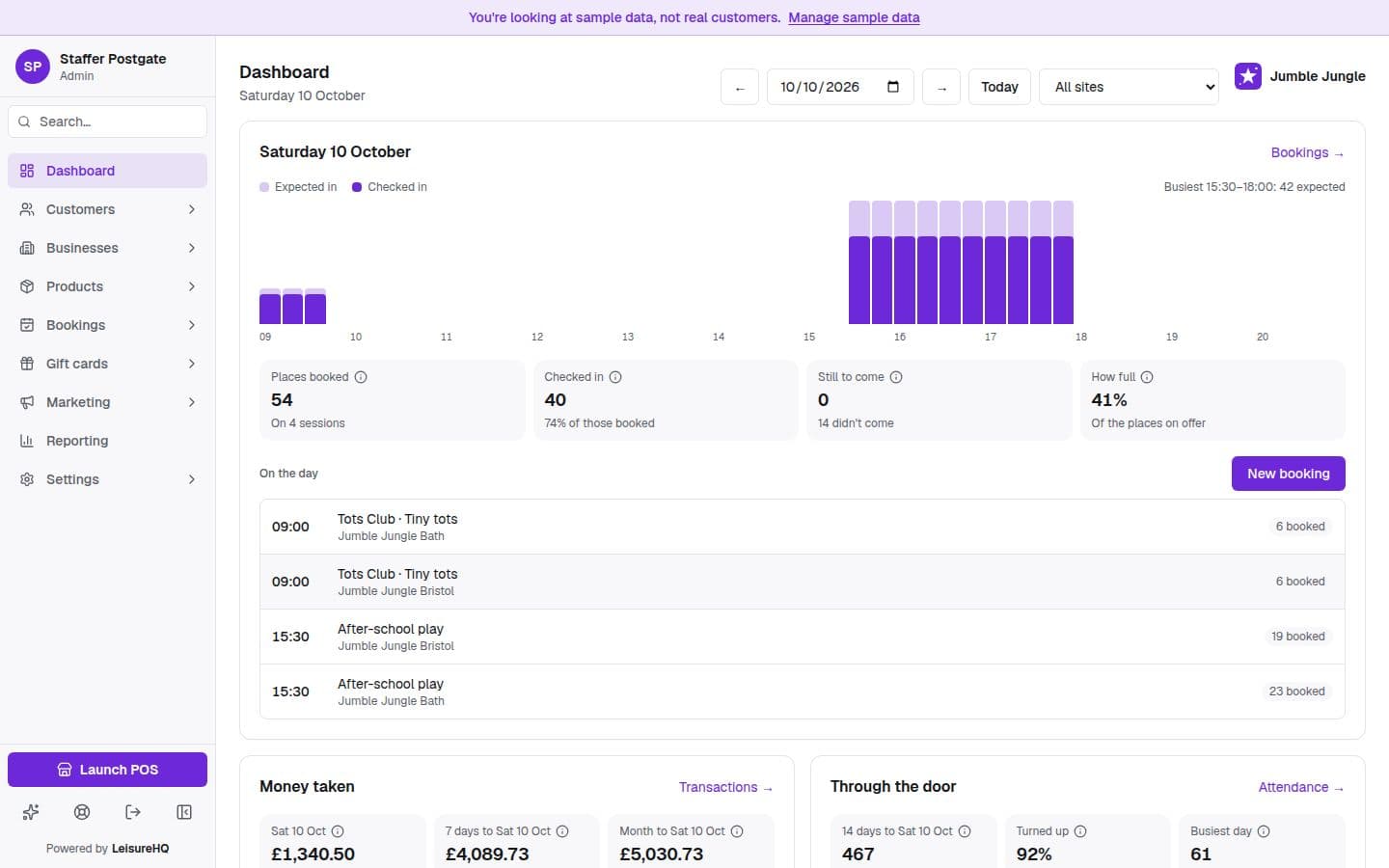The width and height of the screenshot is (1389, 868).
Task: Click the sparkles icon in the sidebar footer
Action: pos(31,812)
